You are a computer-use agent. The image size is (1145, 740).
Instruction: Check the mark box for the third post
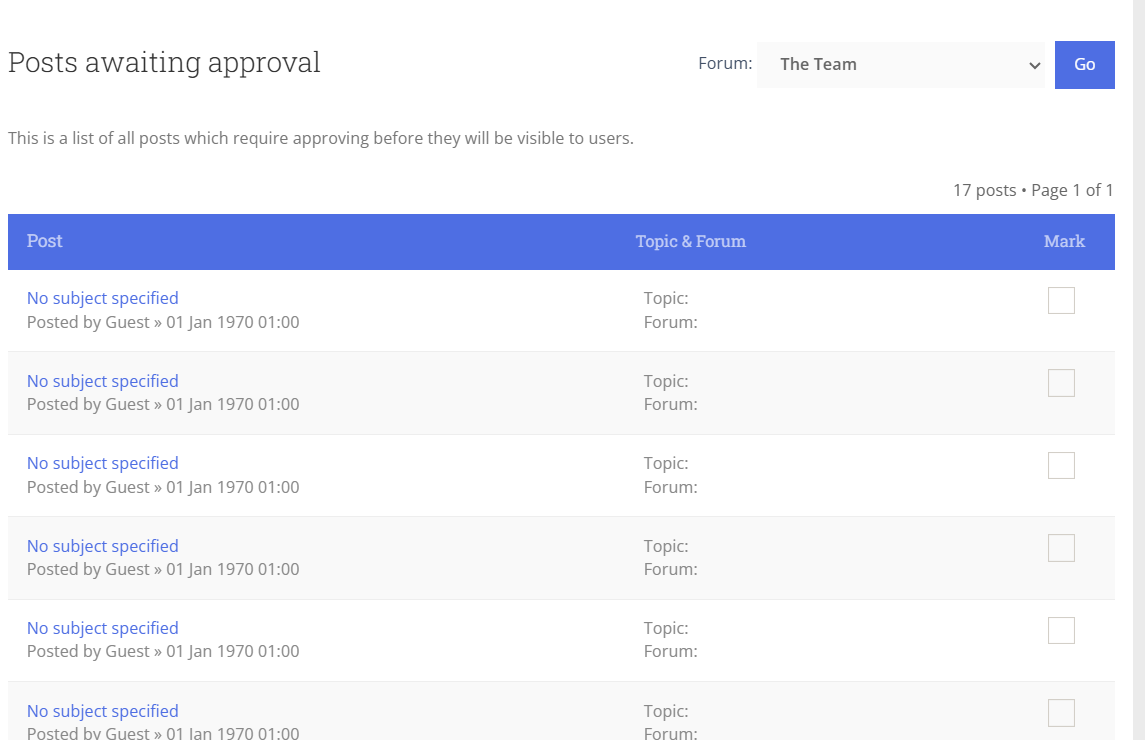1061,465
